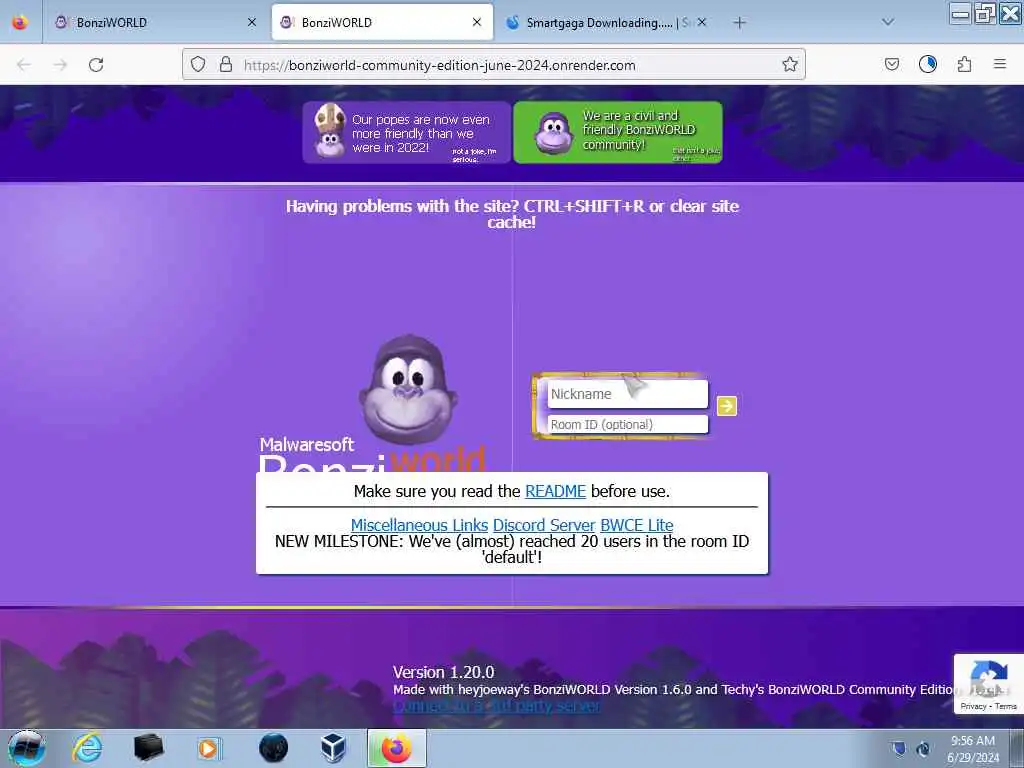Click the taskbar clock and date
The image size is (1024, 768).
pyautogui.click(x=973, y=749)
